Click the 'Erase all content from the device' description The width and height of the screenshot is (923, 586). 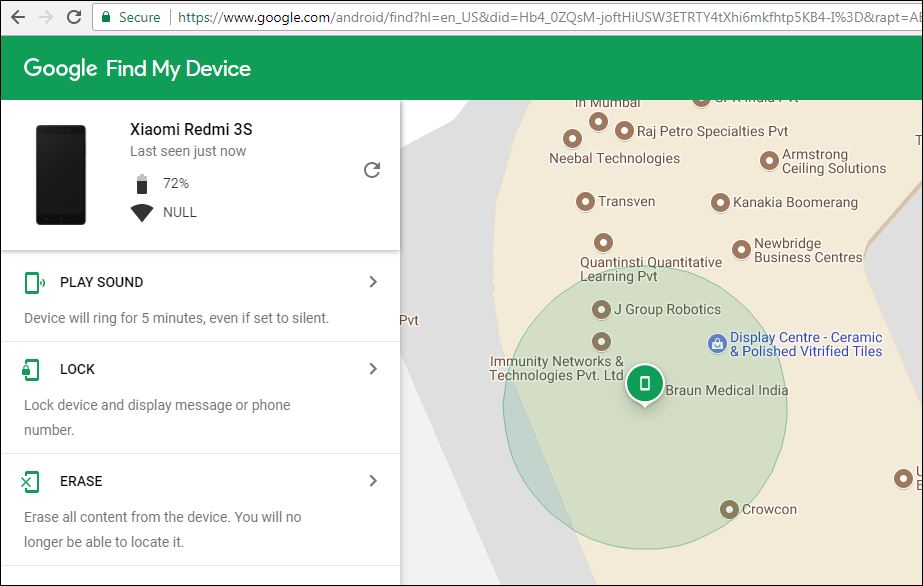(x=162, y=530)
